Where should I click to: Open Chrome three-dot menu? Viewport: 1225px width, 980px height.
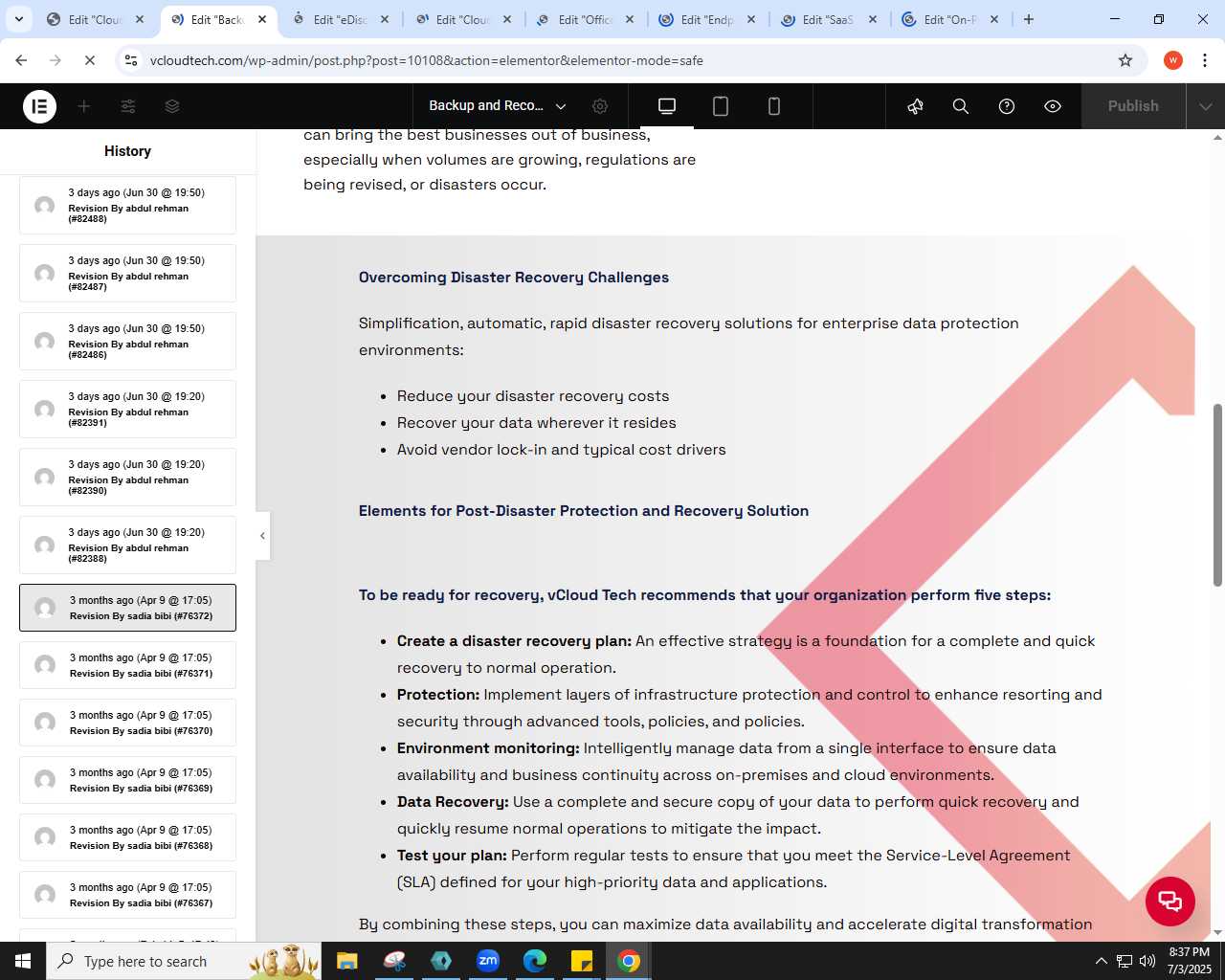[x=1205, y=60]
